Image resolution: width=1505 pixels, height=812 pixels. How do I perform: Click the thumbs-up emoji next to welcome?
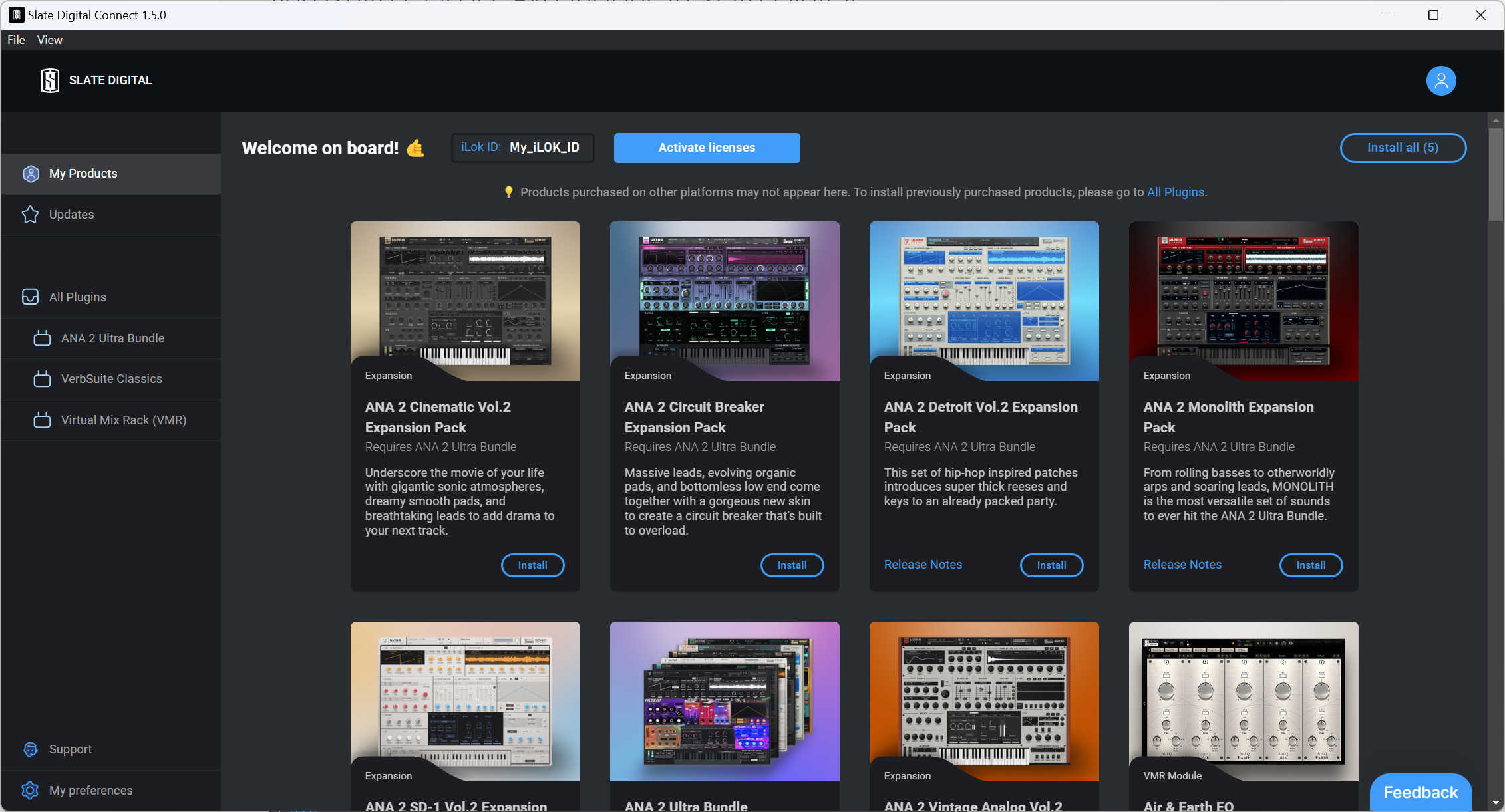click(x=415, y=148)
